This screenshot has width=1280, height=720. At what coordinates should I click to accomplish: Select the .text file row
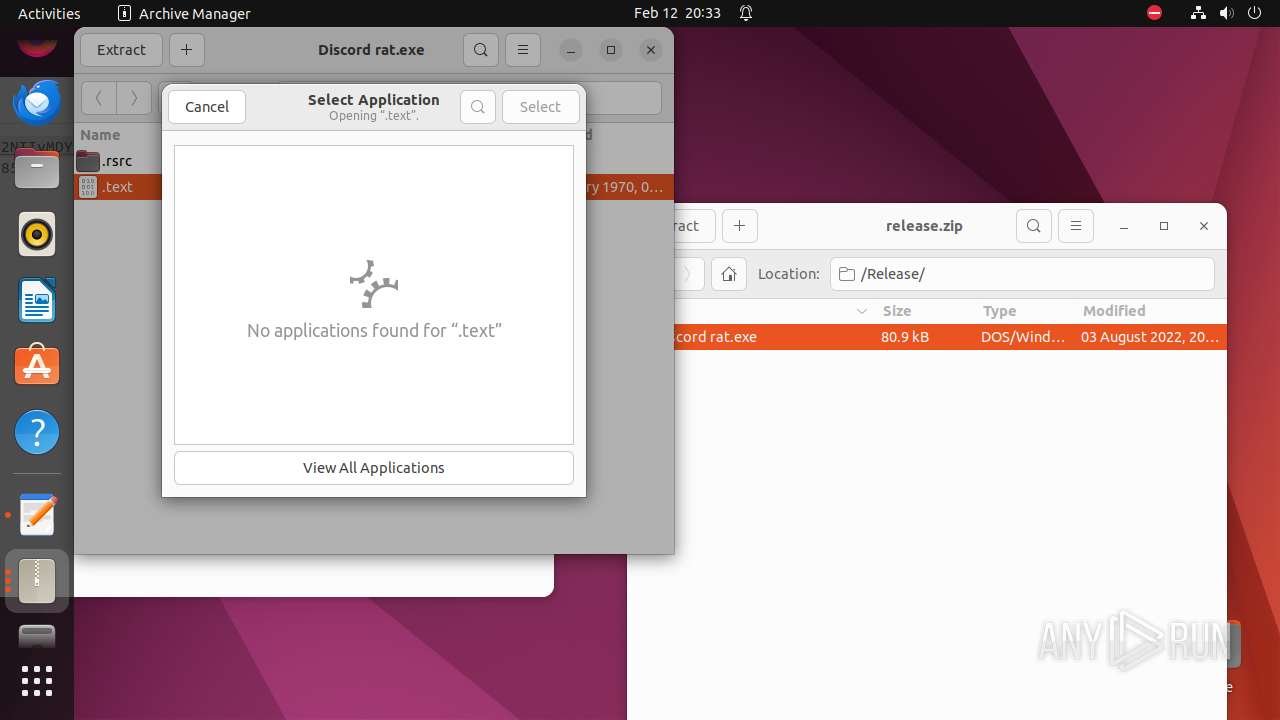coord(118,187)
